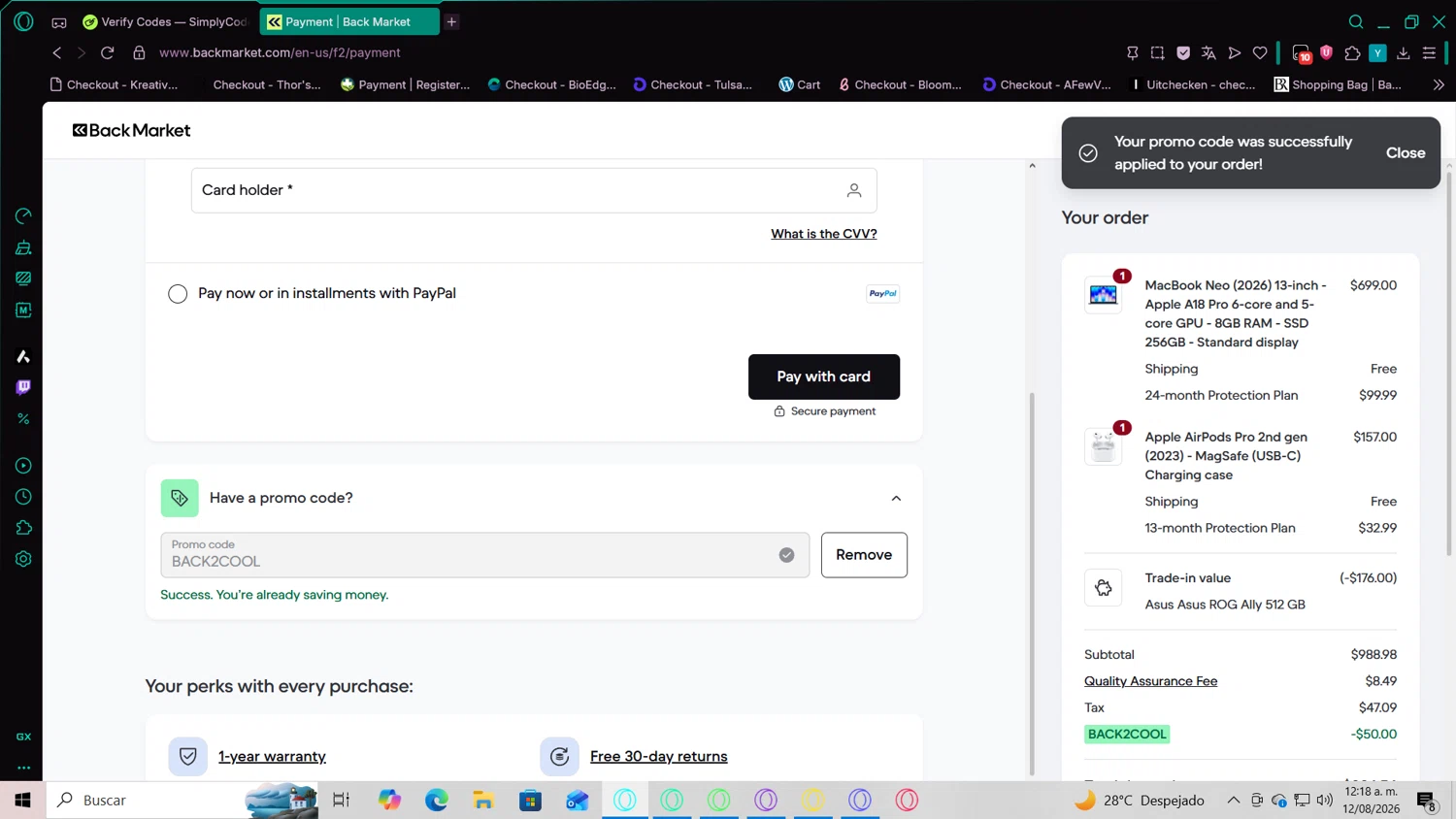Open the Checkout - Thor's bookmark
The width and height of the screenshot is (1456, 819).
tap(267, 84)
